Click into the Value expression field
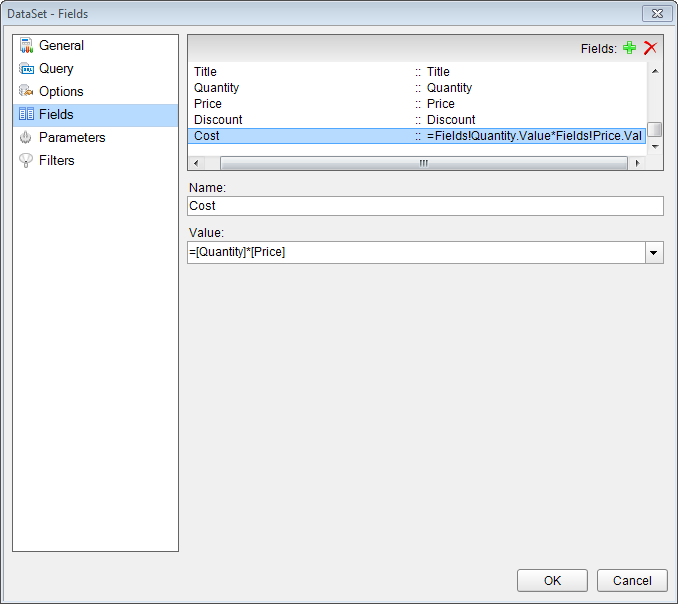The width and height of the screenshot is (678, 604). coord(416,252)
